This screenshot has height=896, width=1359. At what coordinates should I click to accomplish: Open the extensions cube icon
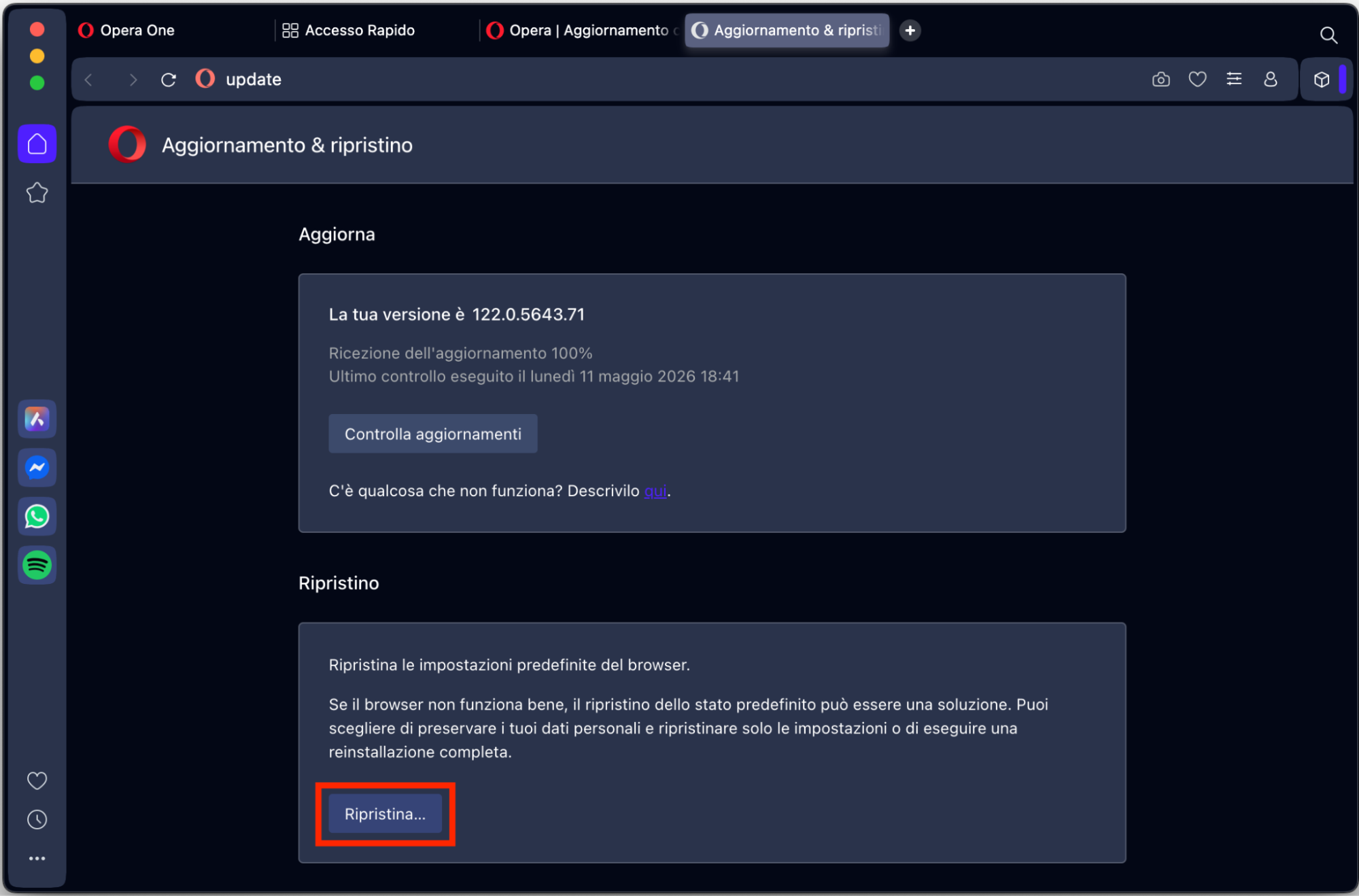pyautogui.click(x=1322, y=80)
